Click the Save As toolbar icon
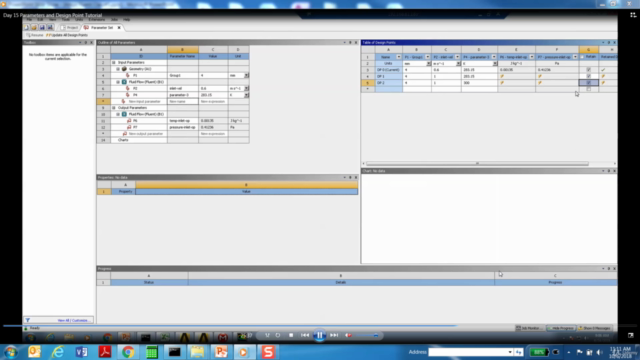 (x=50, y=27)
